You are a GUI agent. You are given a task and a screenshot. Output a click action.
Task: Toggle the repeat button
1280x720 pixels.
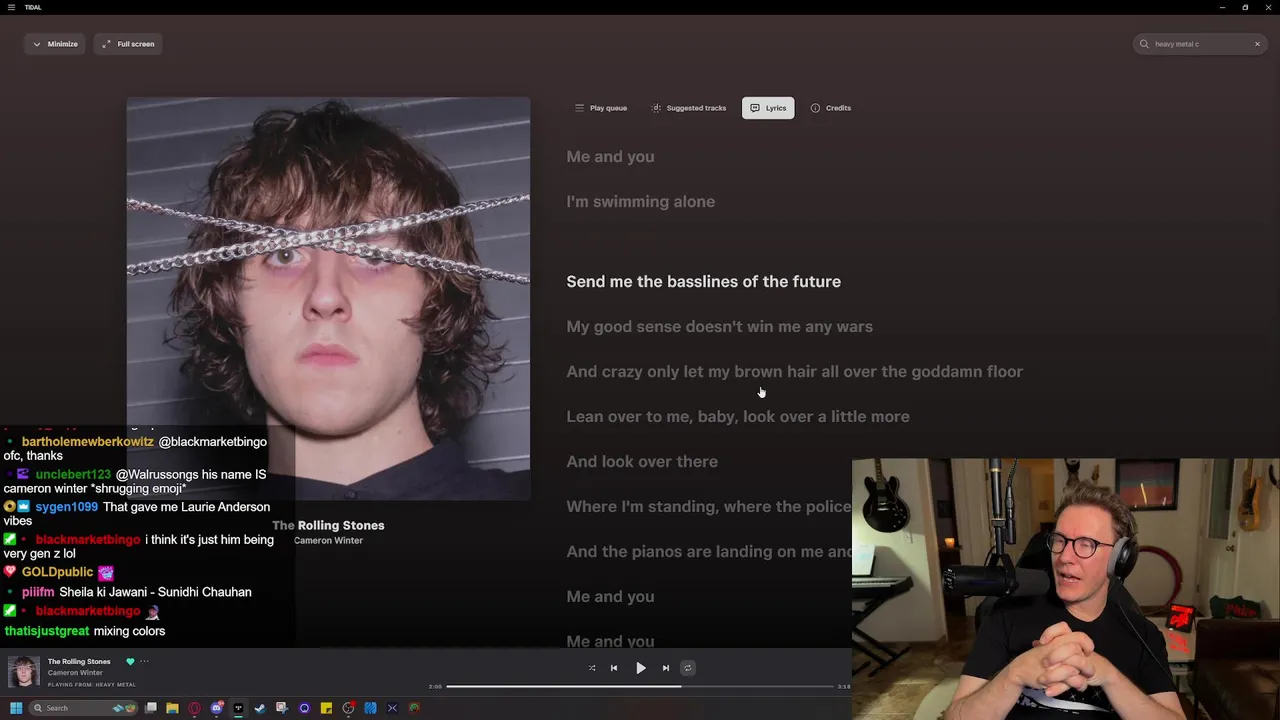(687, 668)
